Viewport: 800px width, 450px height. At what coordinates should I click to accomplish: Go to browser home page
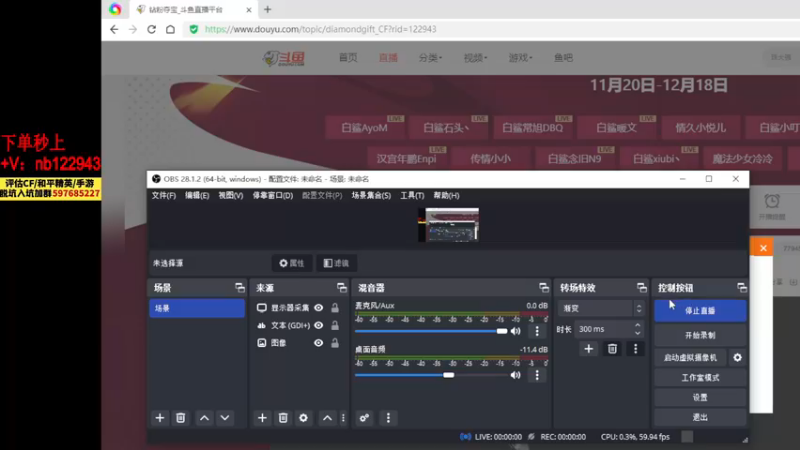pyautogui.click(x=170, y=29)
